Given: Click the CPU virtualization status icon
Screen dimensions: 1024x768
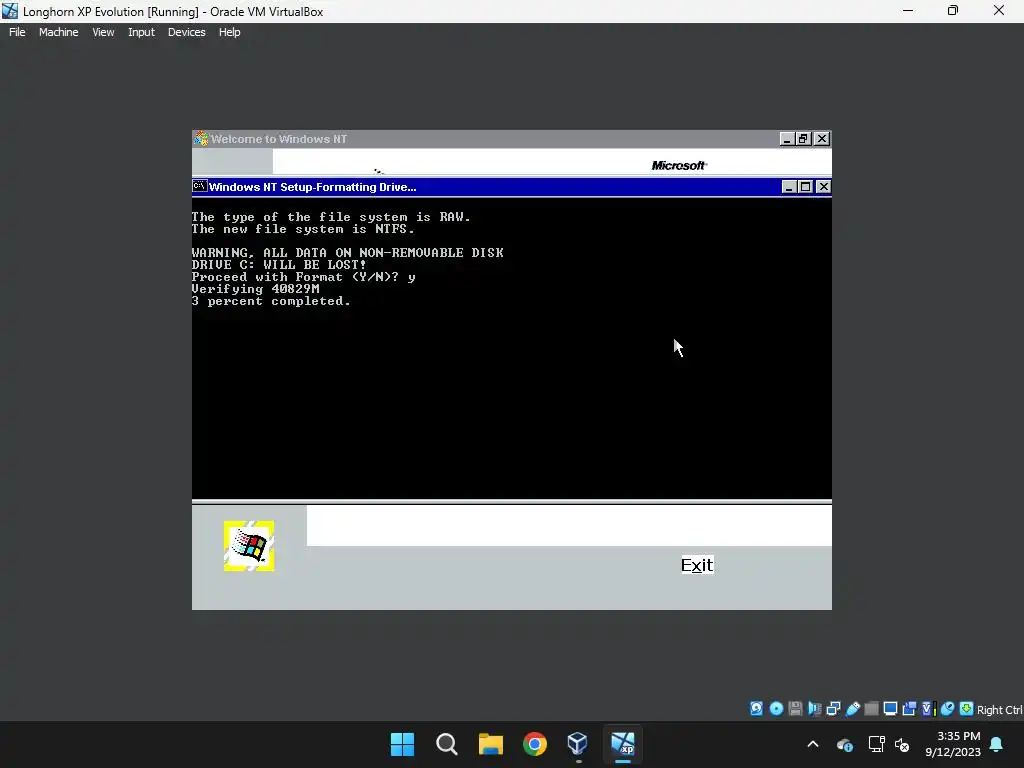Looking at the screenshot, I should click(928, 709).
